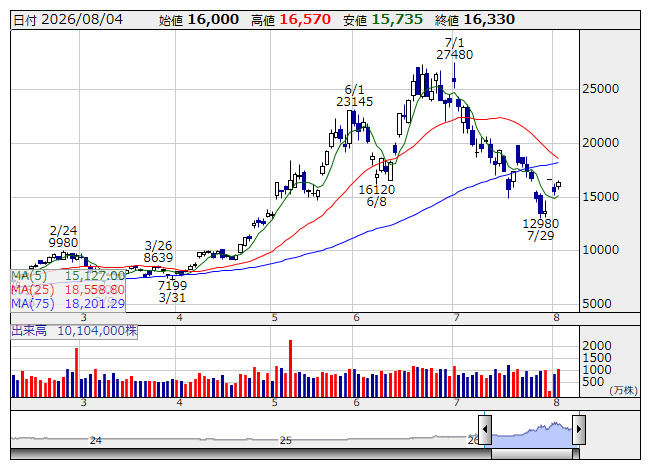653x470 pixels.
Task: Click the 10000 price axis label
Action: [x=600, y=250]
